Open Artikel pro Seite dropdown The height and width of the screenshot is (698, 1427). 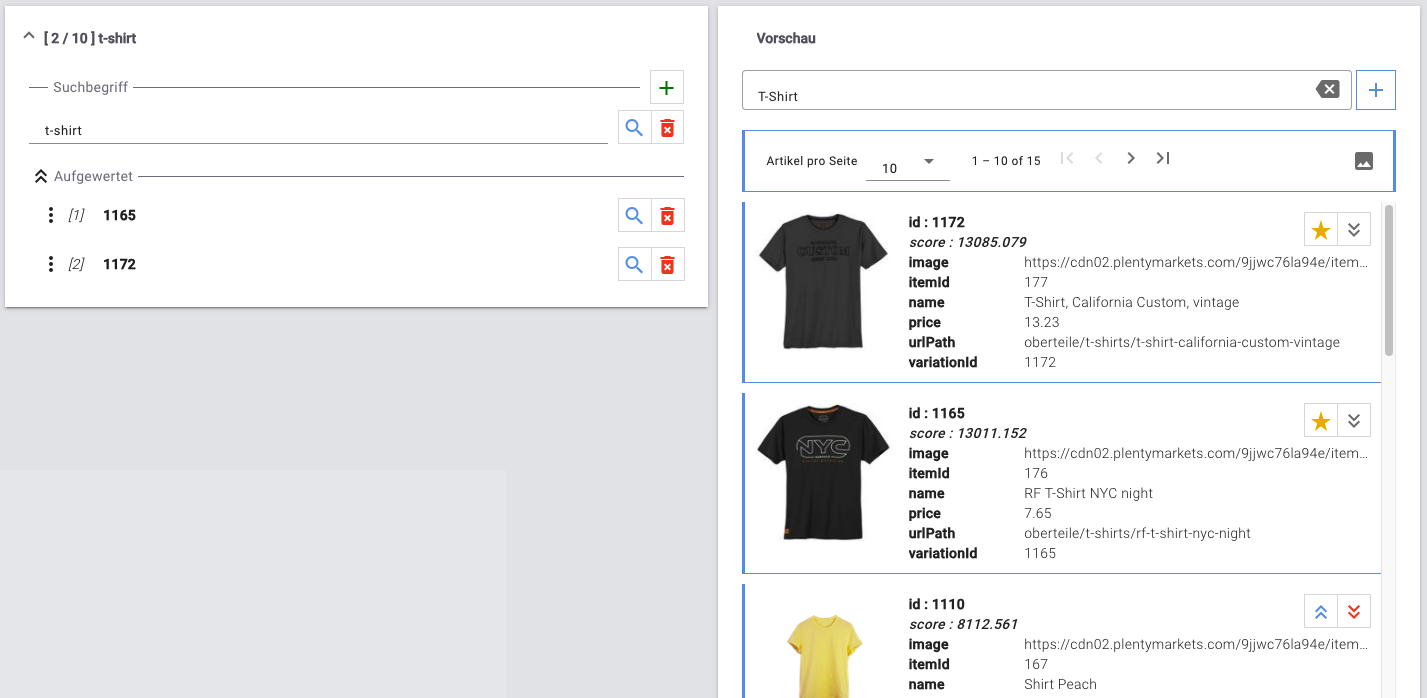pyautogui.click(x=907, y=163)
